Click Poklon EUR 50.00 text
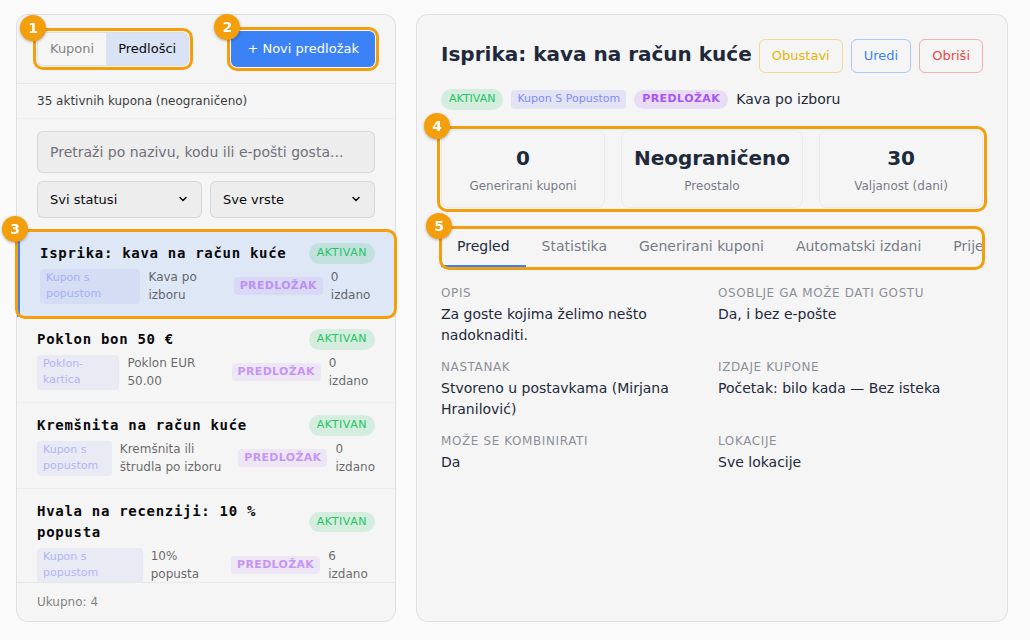This screenshot has height=640, width=1030. pyautogui.click(x=162, y=371)
